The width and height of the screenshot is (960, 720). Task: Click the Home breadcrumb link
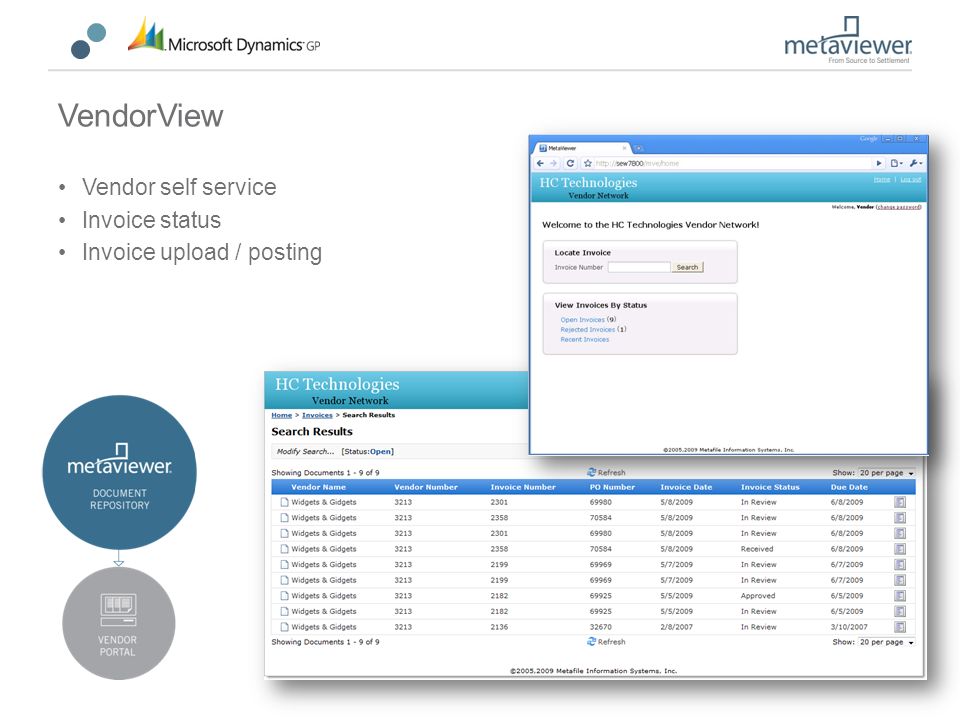(282, 415)
